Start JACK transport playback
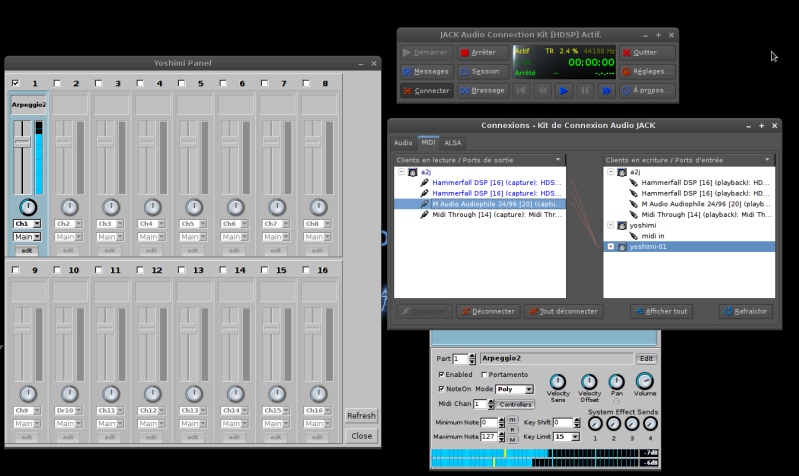The image size is (799, 476). [564, 91]
